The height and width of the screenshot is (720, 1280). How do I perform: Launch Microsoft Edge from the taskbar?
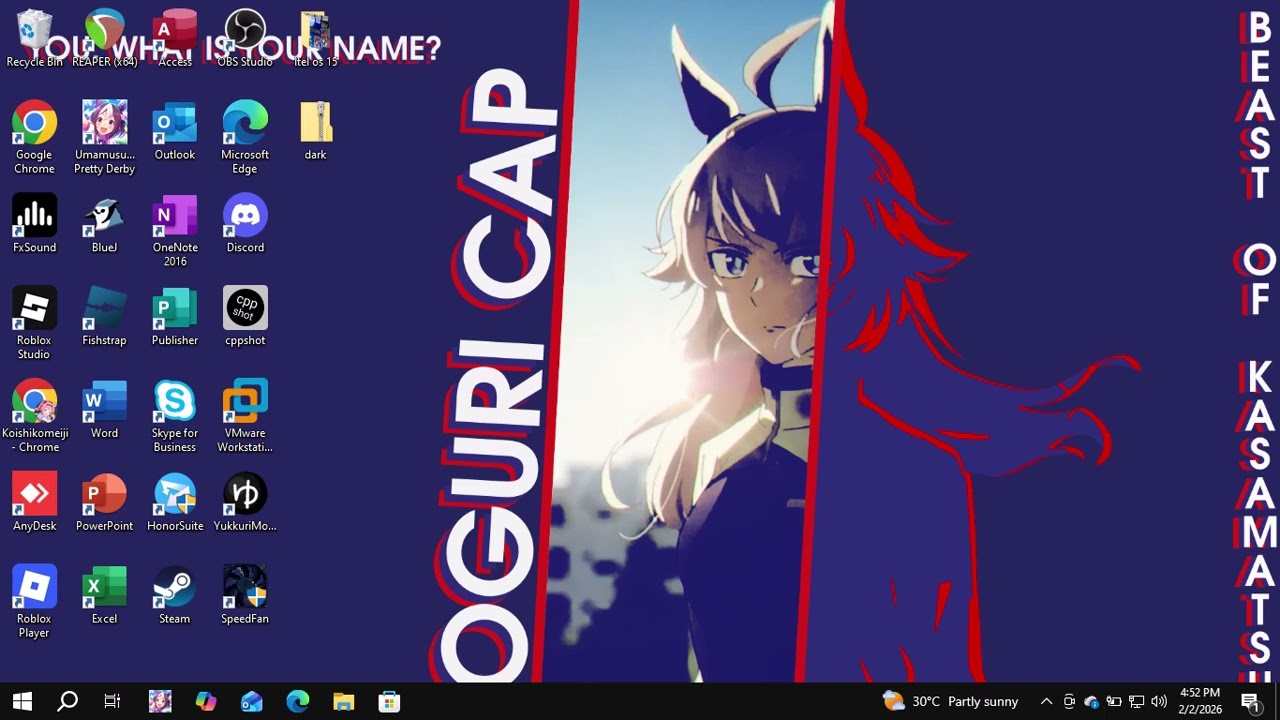(x=298, y=701)
